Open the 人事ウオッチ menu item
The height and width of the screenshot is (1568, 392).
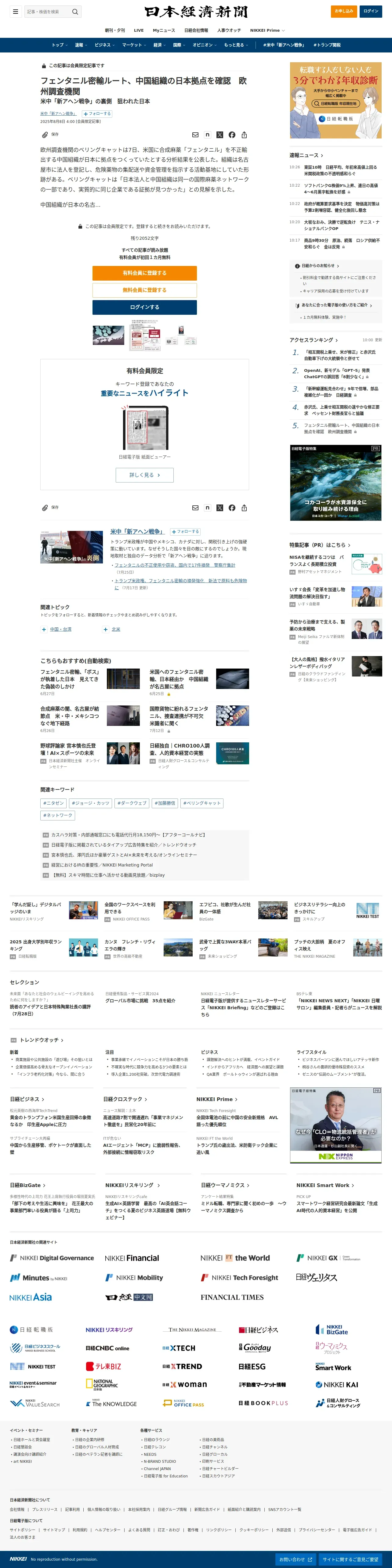[229, 30]
